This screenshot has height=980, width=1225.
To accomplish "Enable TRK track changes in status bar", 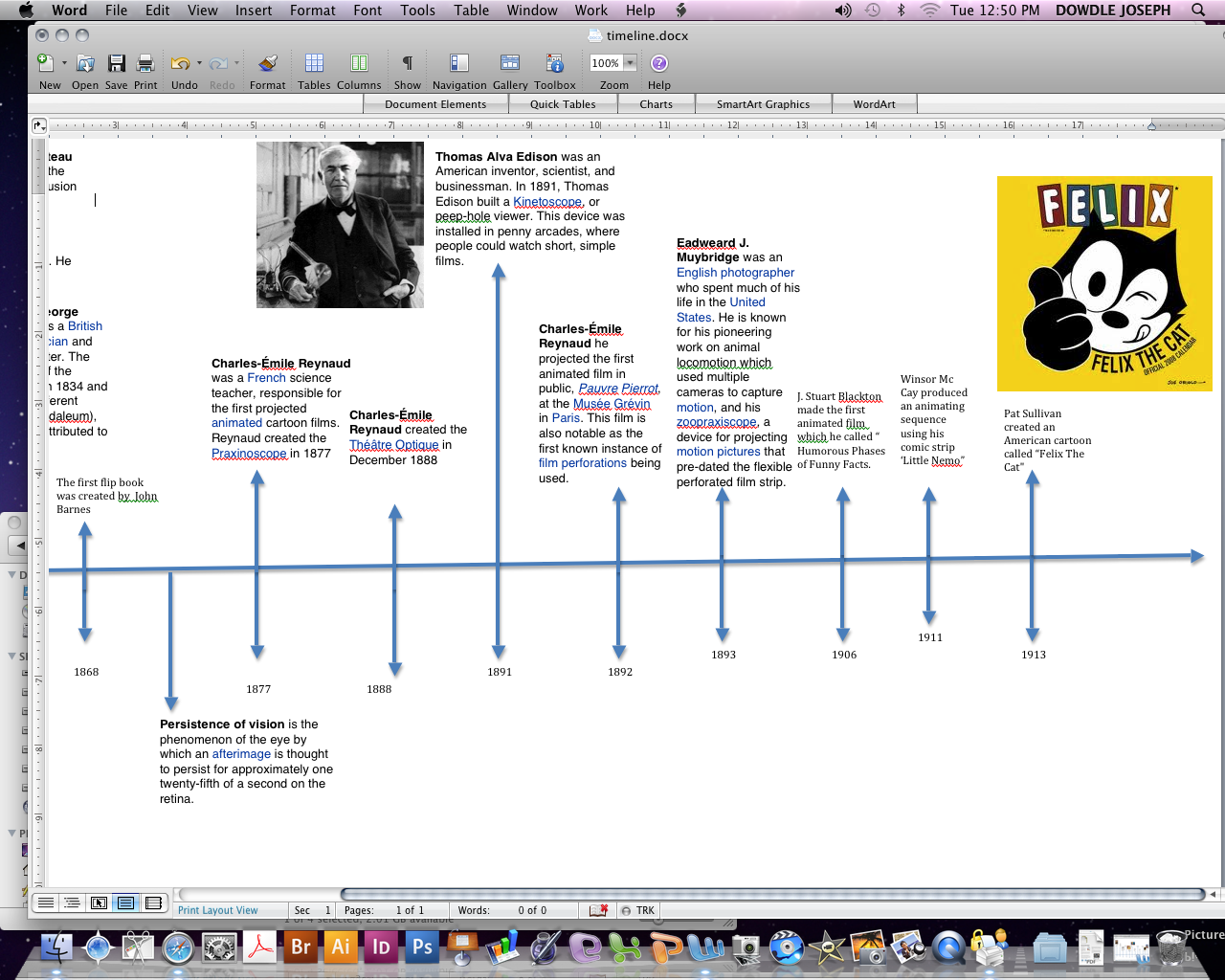I will [637, 910].
